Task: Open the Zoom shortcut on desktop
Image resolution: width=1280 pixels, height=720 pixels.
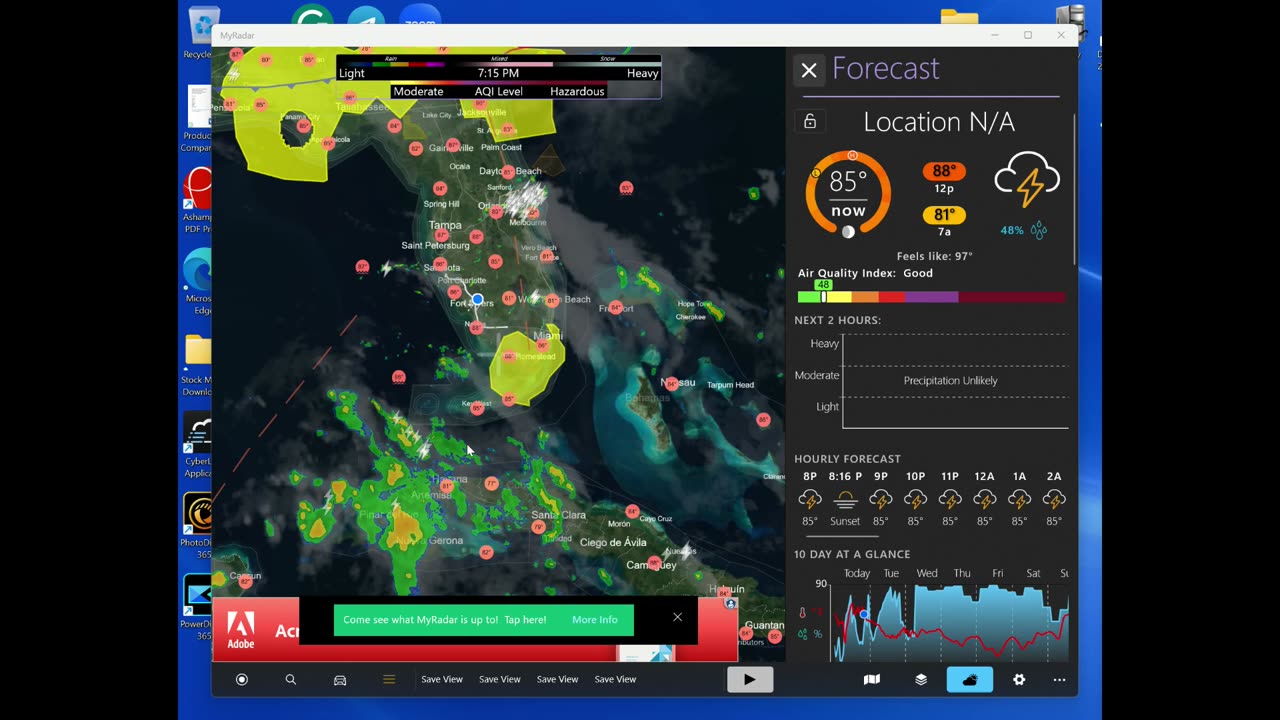Action: pyautogui.click(x=420, y=17)
